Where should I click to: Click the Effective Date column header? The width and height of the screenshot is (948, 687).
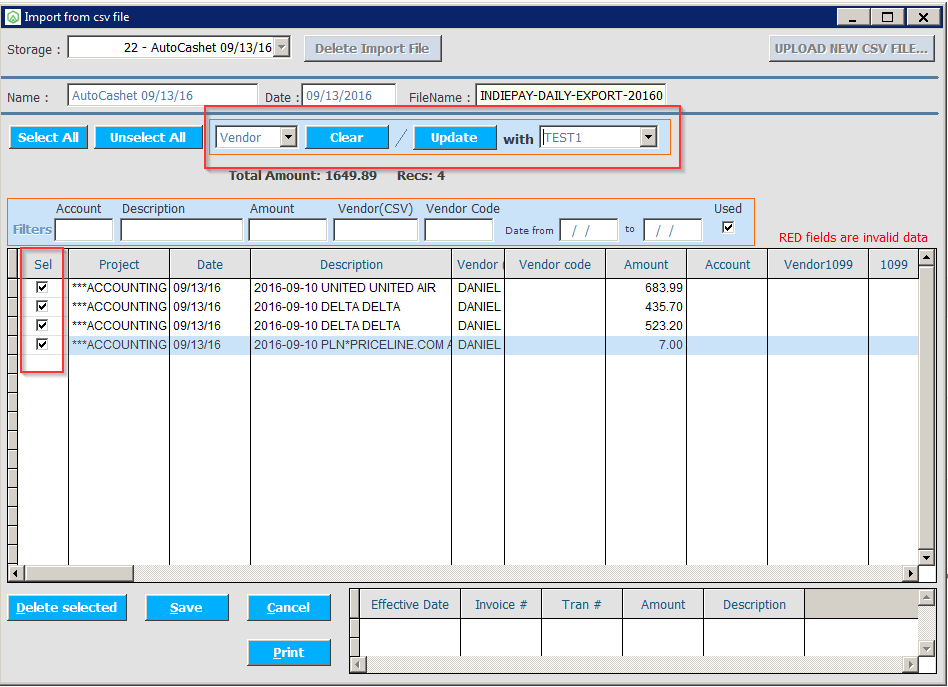pos(410,605)
